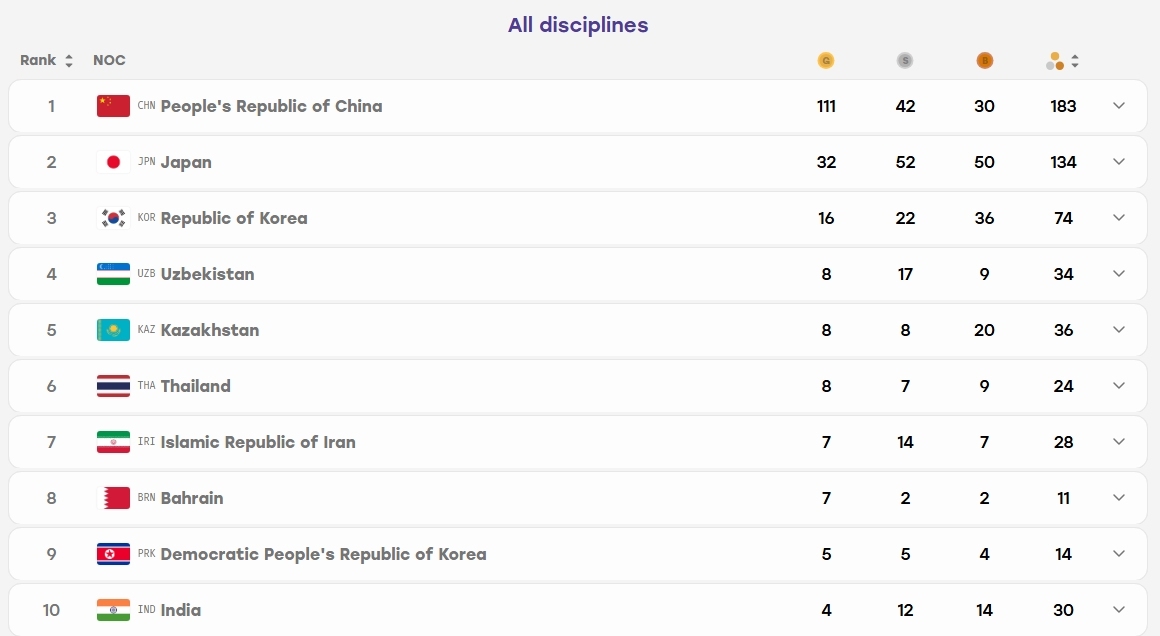Viewport: 1160px width, 636px height.
Task: Click the gold medal column icon
Action: pyautogui.click(x=826, y=61)
